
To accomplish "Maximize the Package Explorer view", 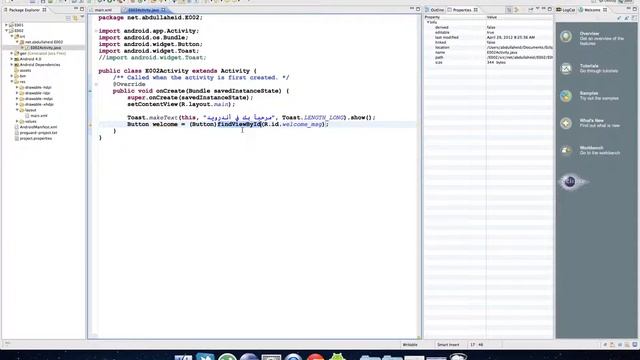I will pos(82,9).
